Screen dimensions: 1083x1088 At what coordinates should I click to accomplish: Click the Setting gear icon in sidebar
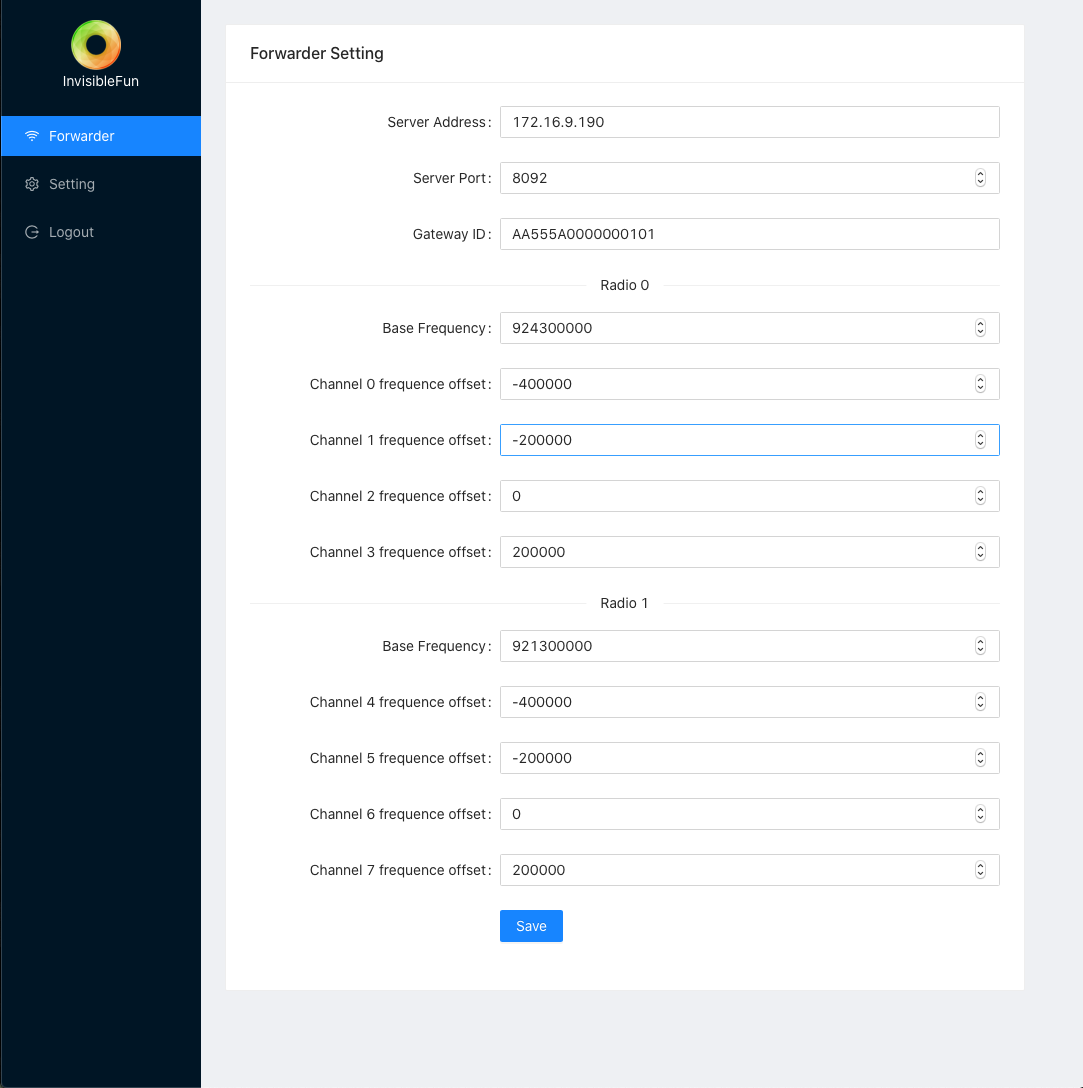point(32,184)
